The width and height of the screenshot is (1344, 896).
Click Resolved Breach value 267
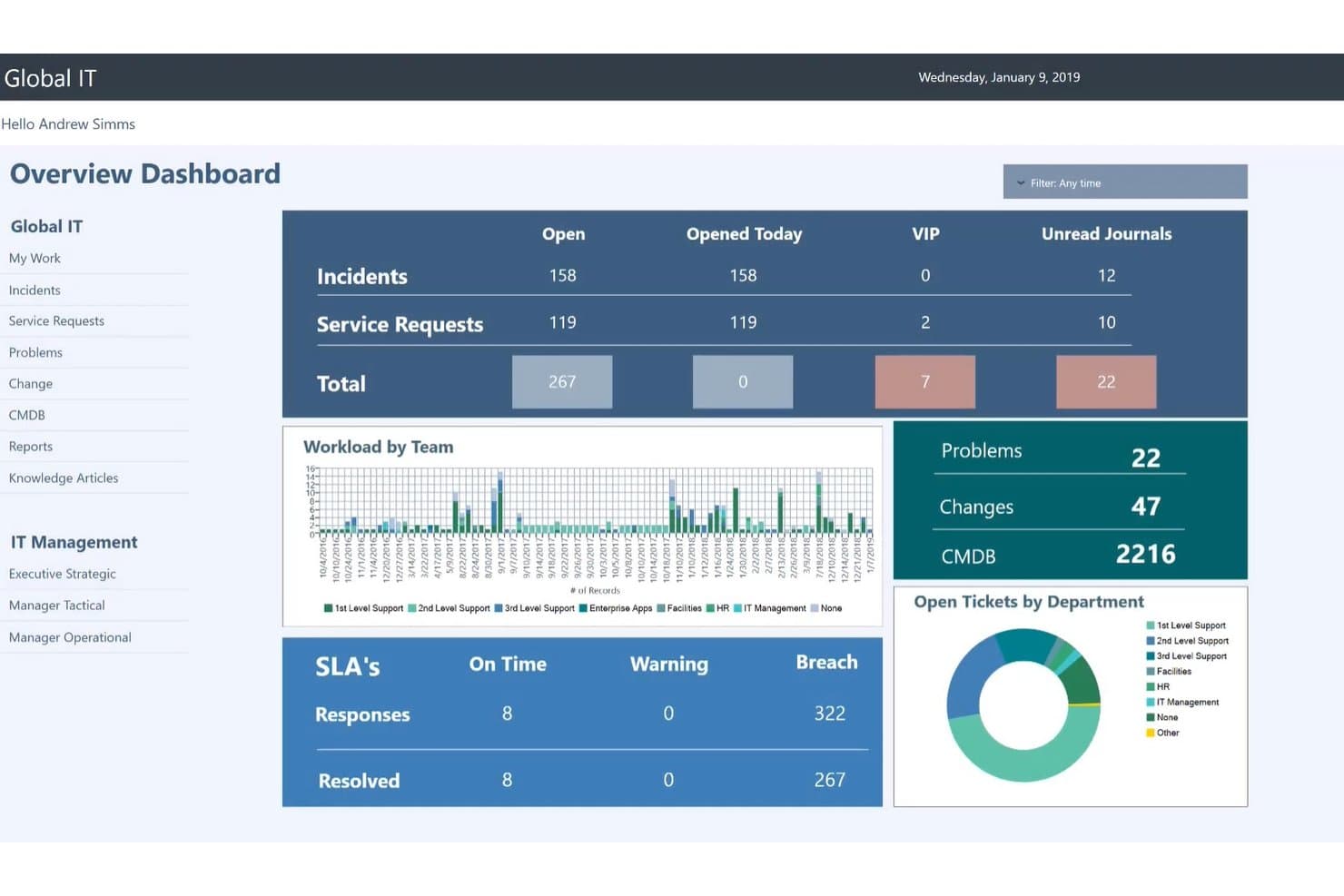pos(829,780)
